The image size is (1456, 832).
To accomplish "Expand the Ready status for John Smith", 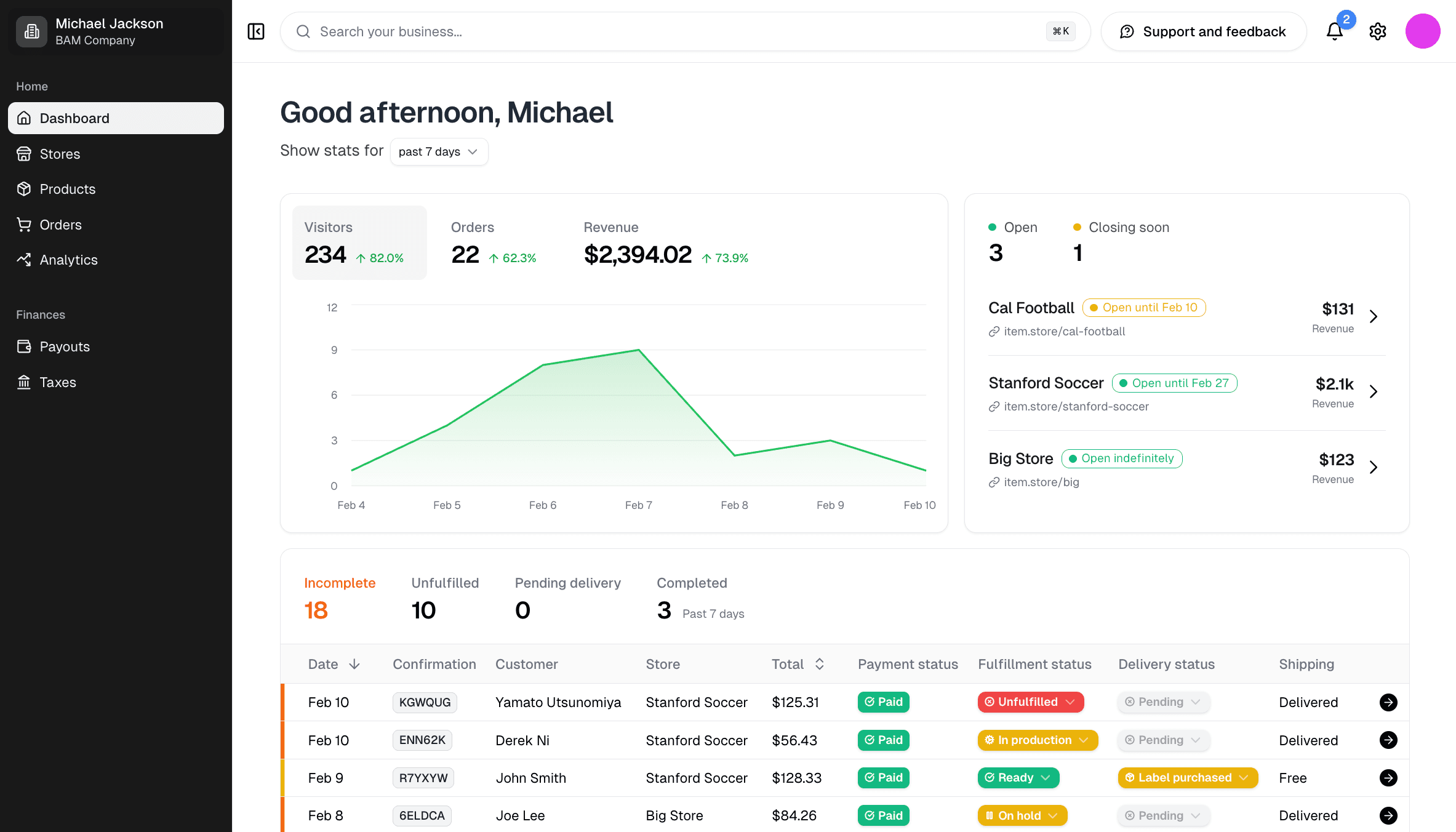I will 1018,778.
